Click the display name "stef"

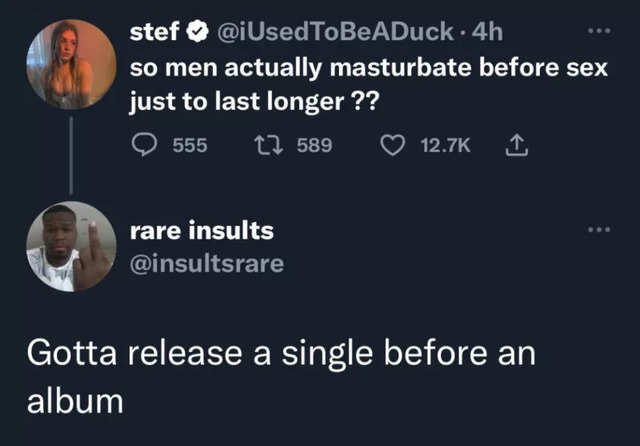155,34
